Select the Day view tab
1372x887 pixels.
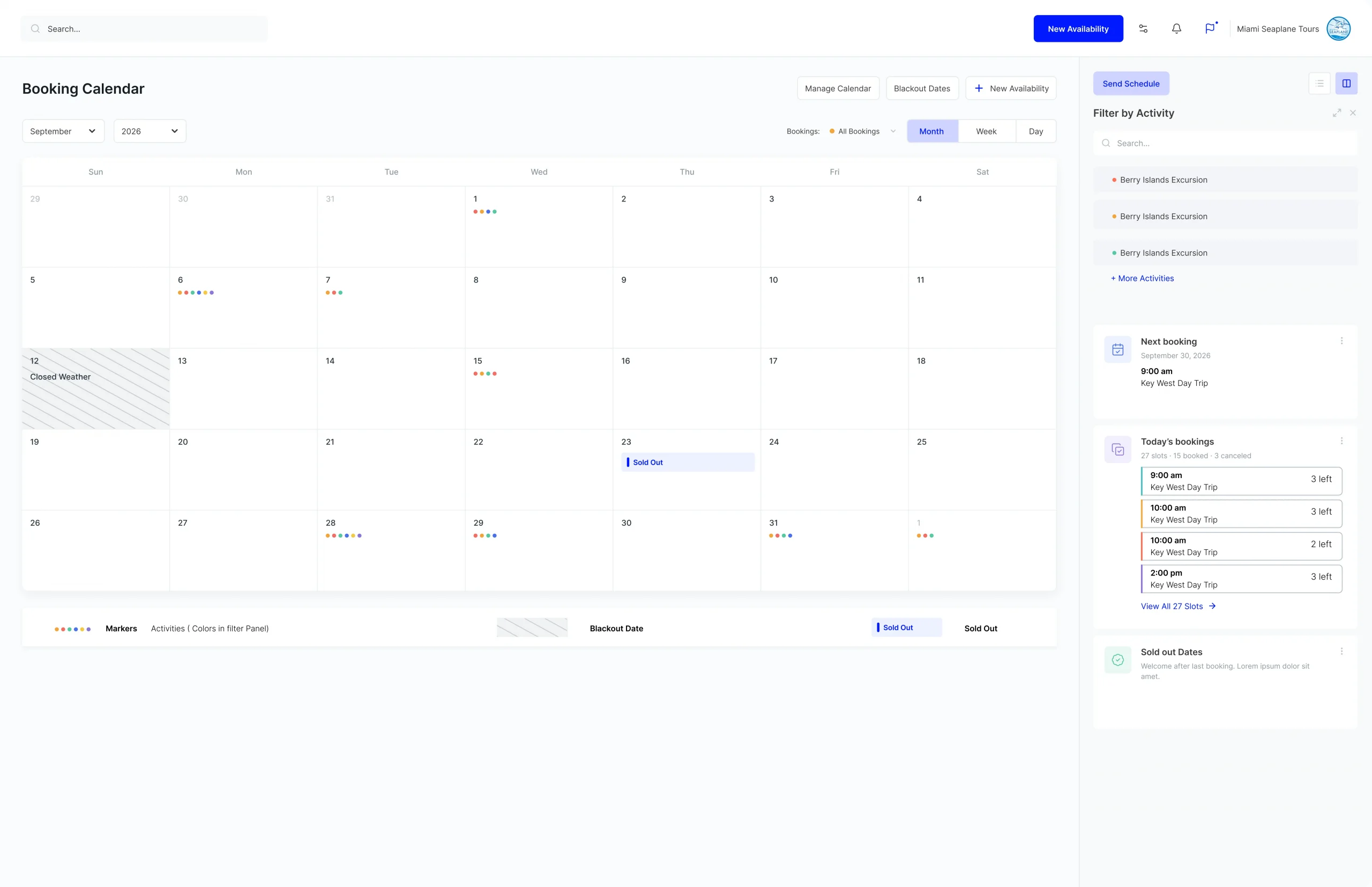pos(1035,131)
